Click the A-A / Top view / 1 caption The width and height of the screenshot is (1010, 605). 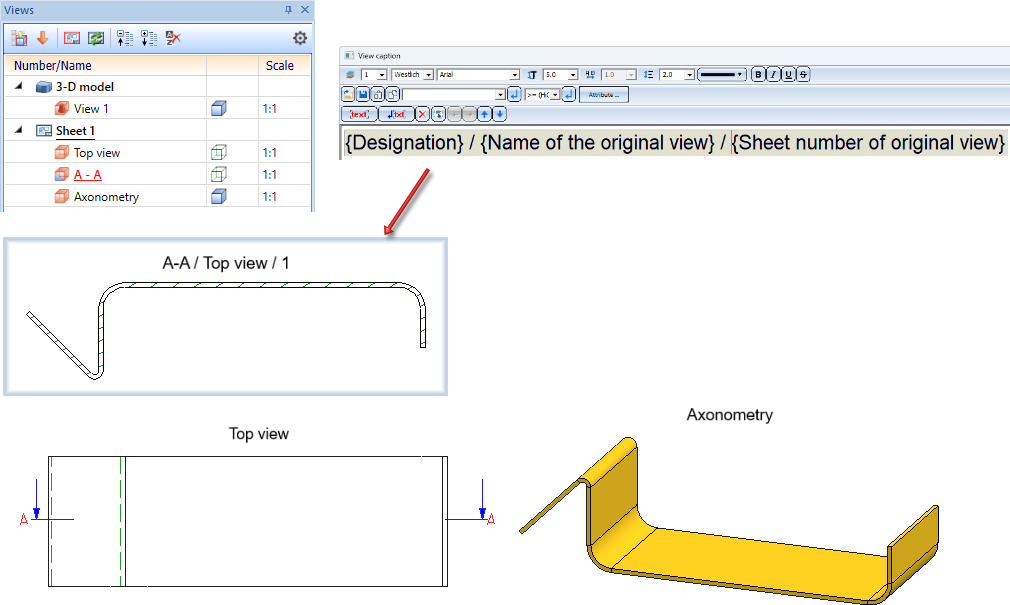(225, 263)
